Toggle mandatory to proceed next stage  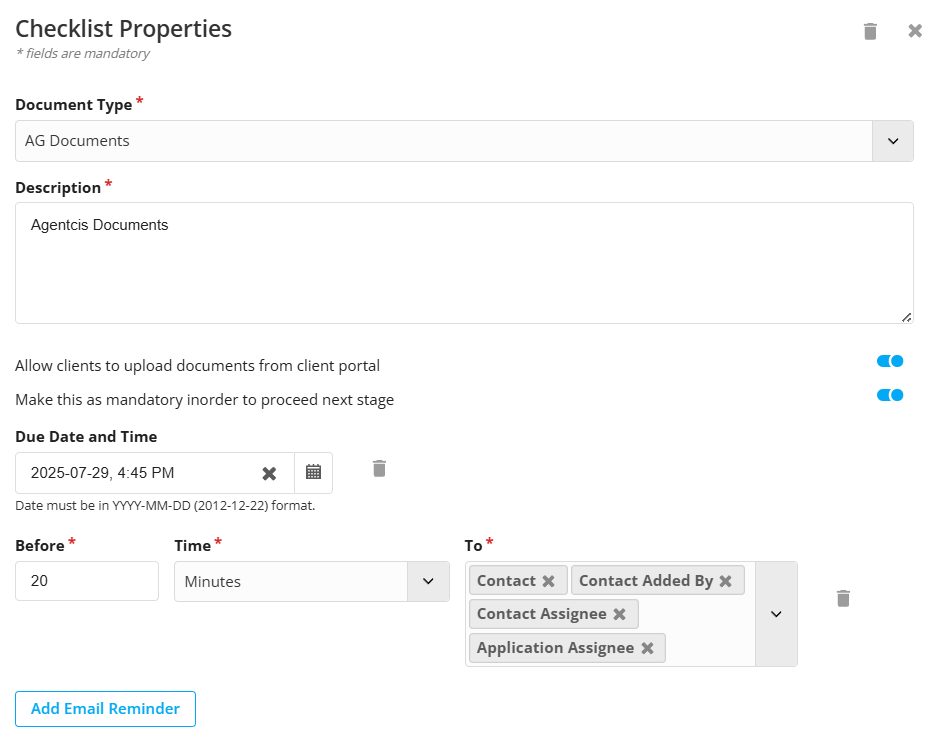tap(889, 395)
